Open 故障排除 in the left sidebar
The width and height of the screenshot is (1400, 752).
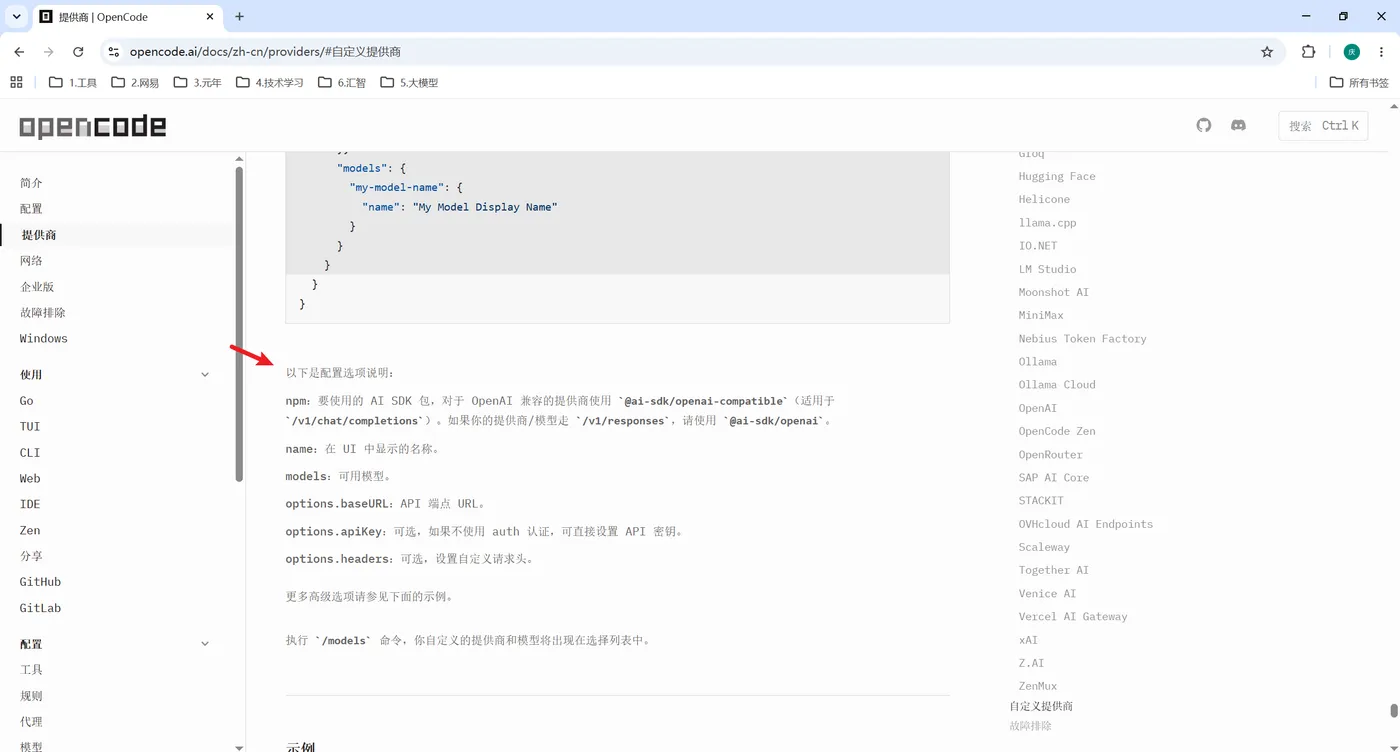(x=42, y=313)
